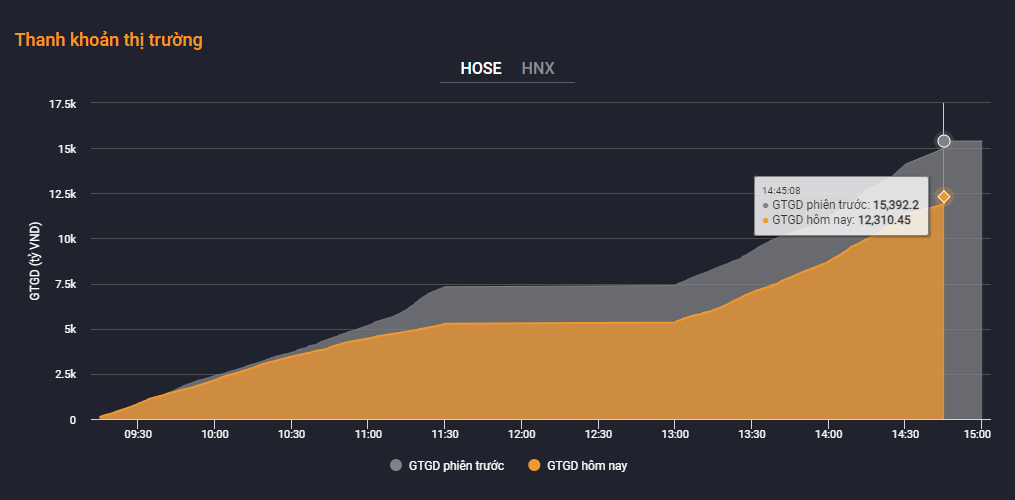This screenshot has width=1015, height=500.
Task: Click the orange bullet in the tooltip
Action: 765,220
